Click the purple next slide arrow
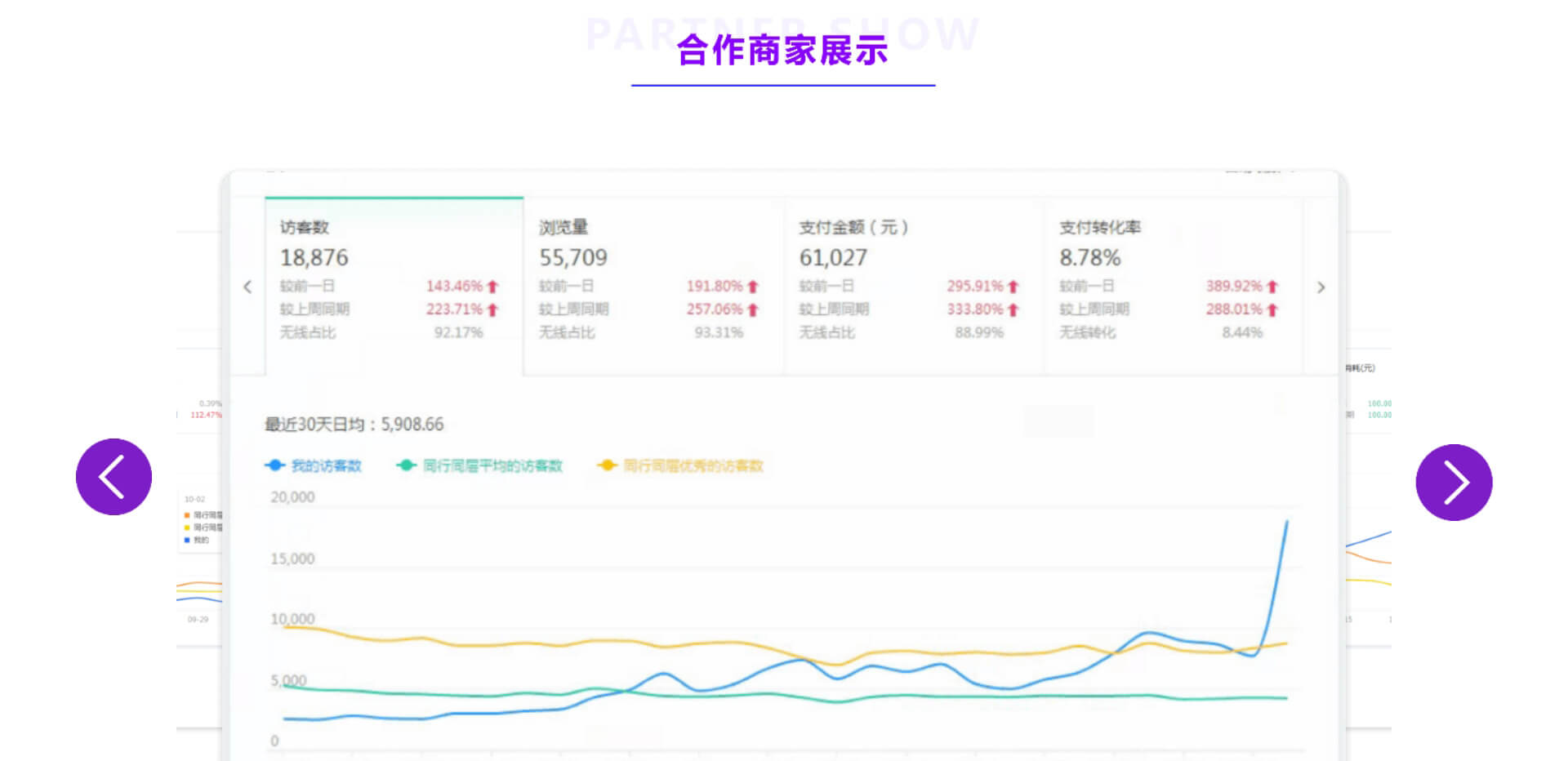Screen dimensions: 1568x761 pyautogui.click(x=1454, y=483)
